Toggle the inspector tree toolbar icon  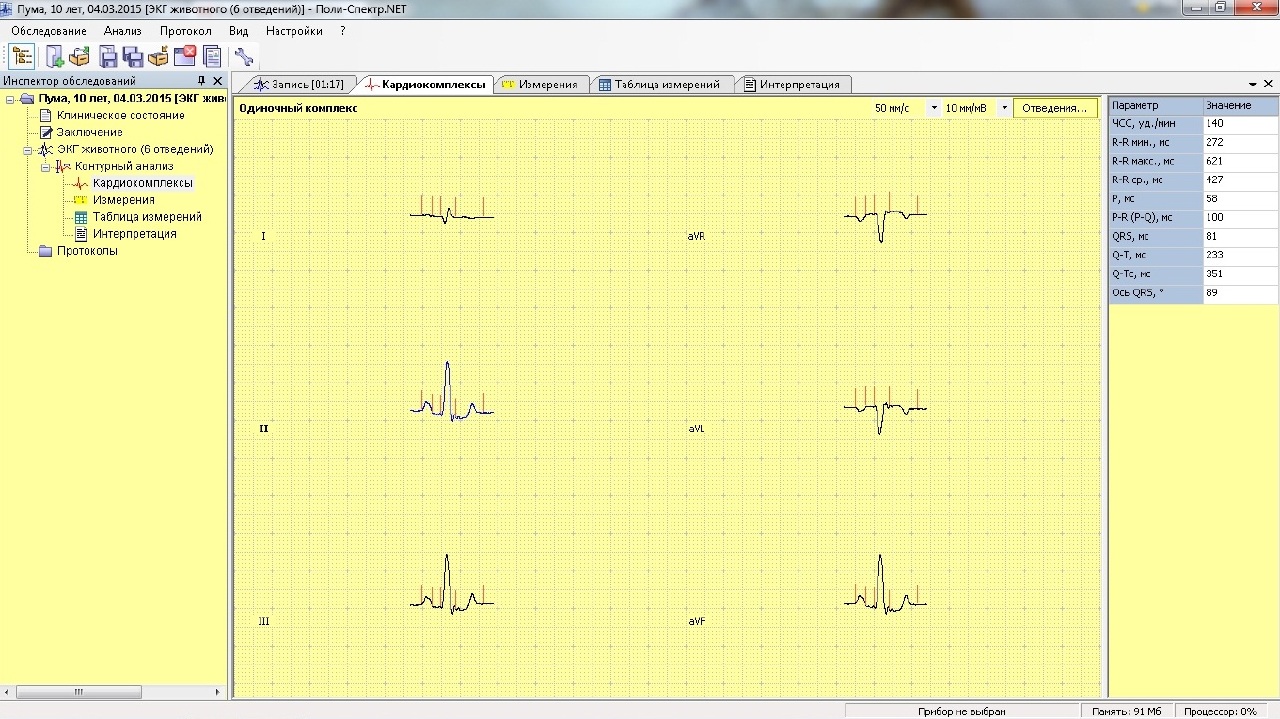[22, 57]
